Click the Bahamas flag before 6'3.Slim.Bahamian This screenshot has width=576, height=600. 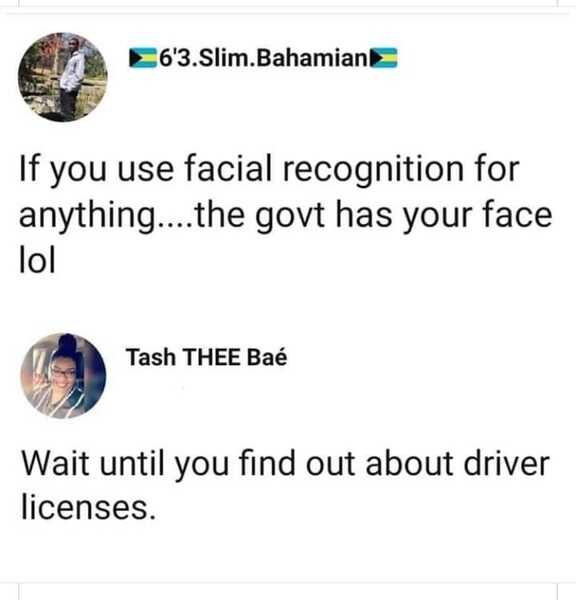point(143,58)
